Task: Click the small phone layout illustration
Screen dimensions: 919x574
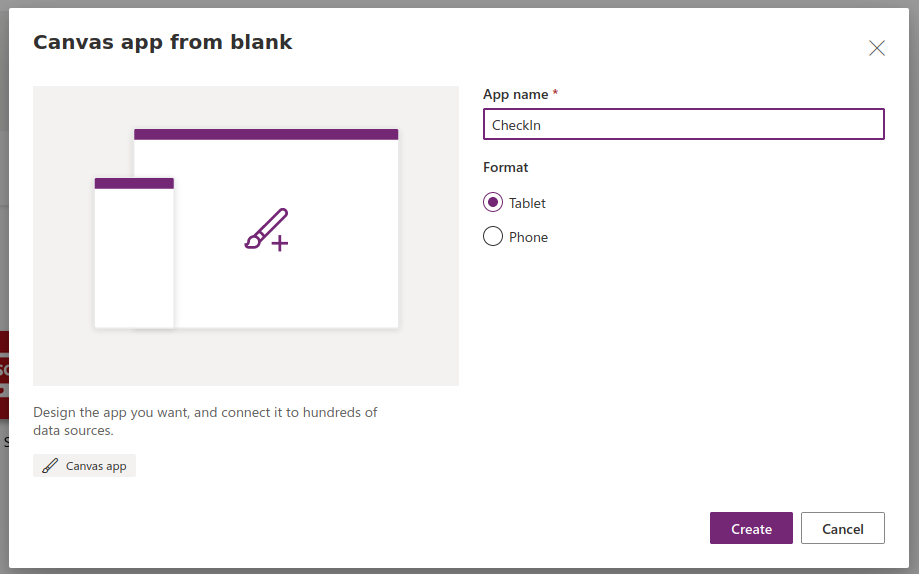Action: pos(134,253)
